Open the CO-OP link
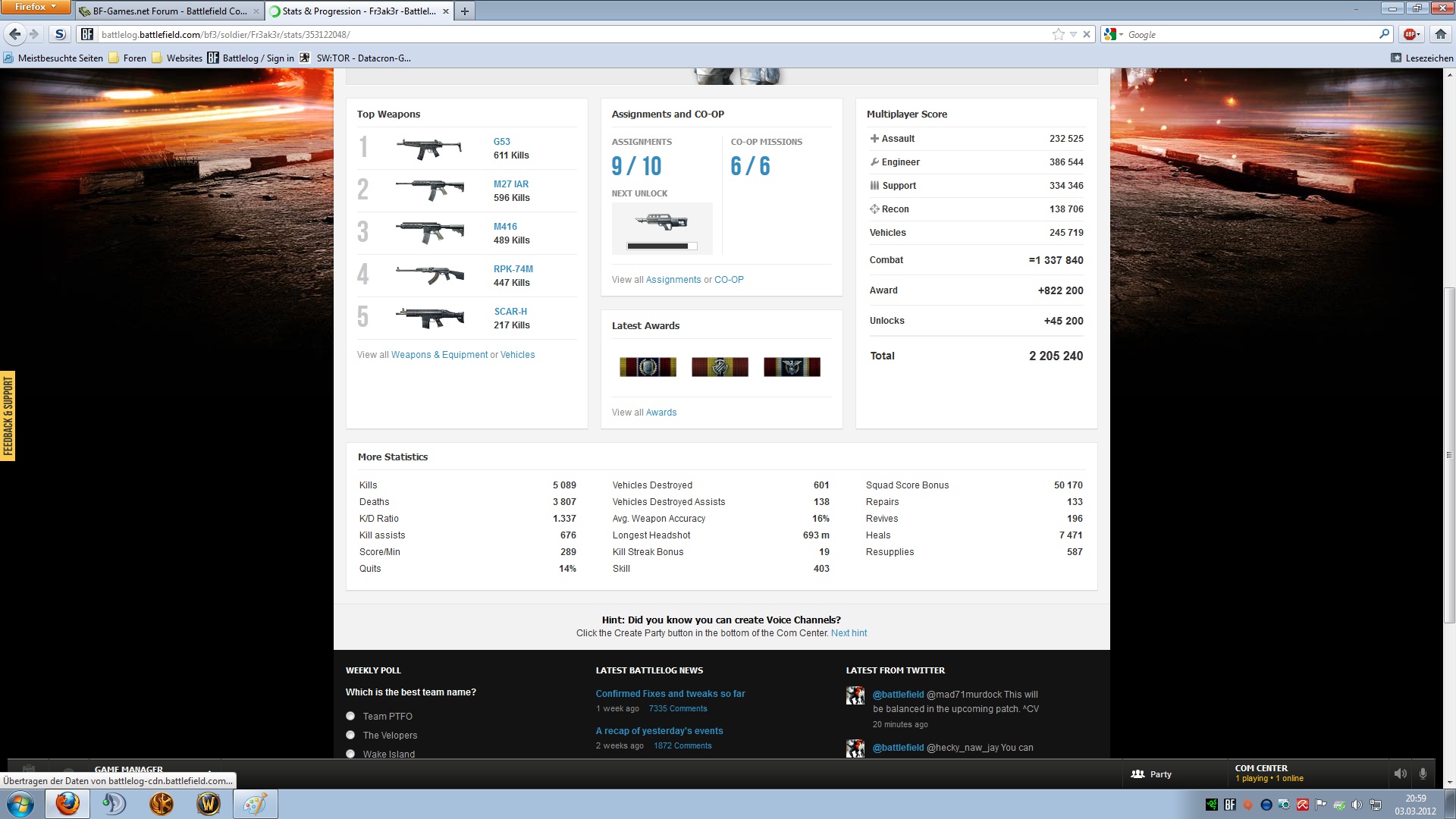This screenshot has height=819, width=1456. point(729,280)
